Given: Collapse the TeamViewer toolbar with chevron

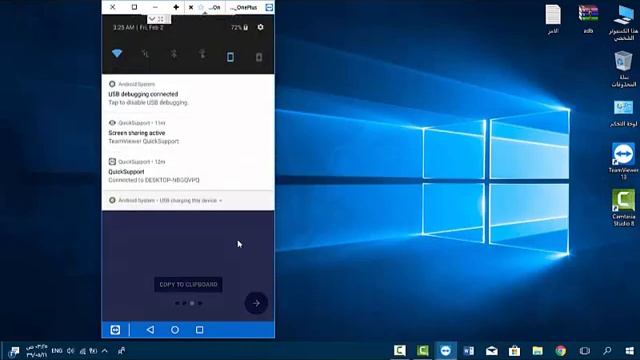Looking at the screenshot, I should click(x=152, y=19).
